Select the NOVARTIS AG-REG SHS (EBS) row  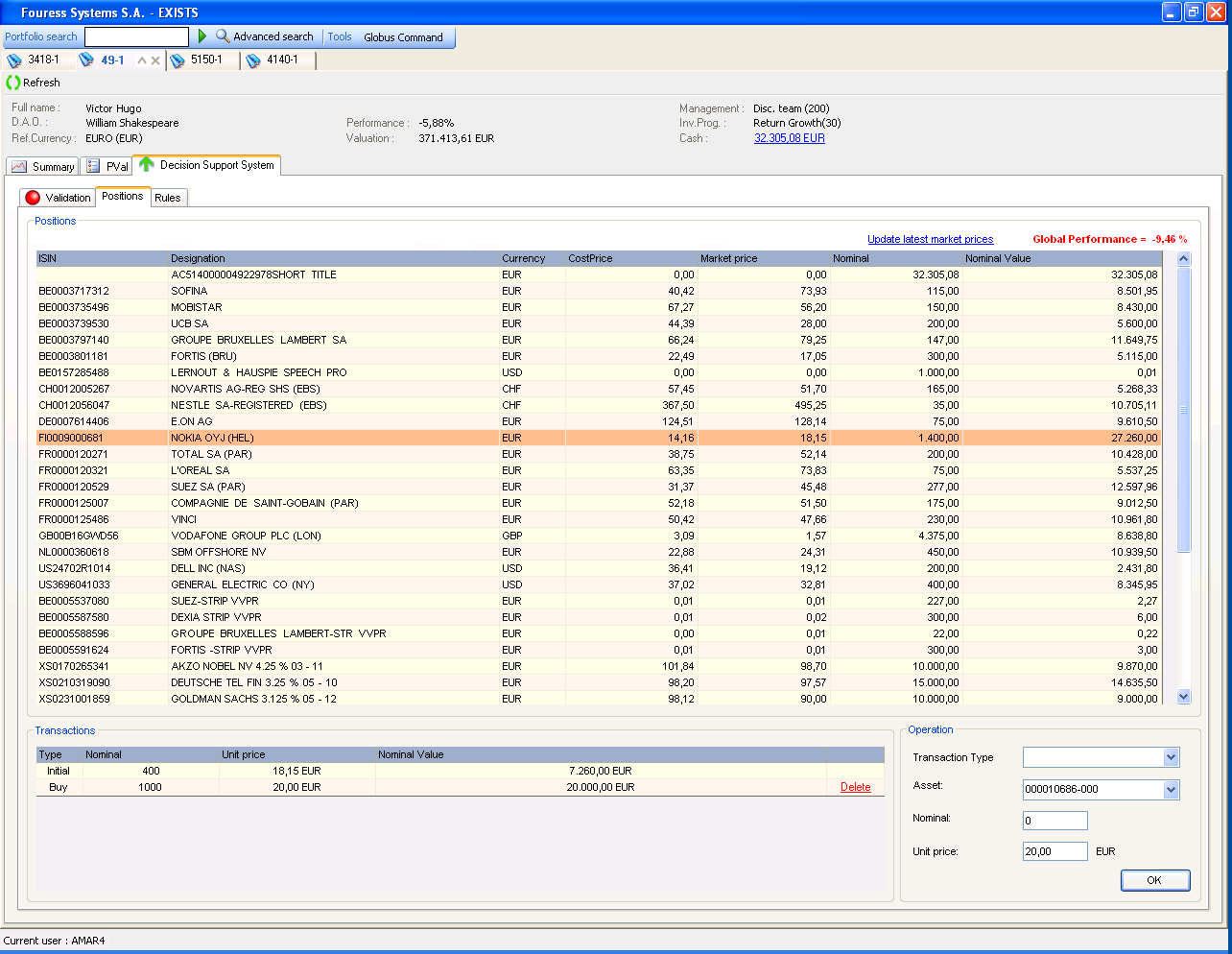(x=599, y=389)
